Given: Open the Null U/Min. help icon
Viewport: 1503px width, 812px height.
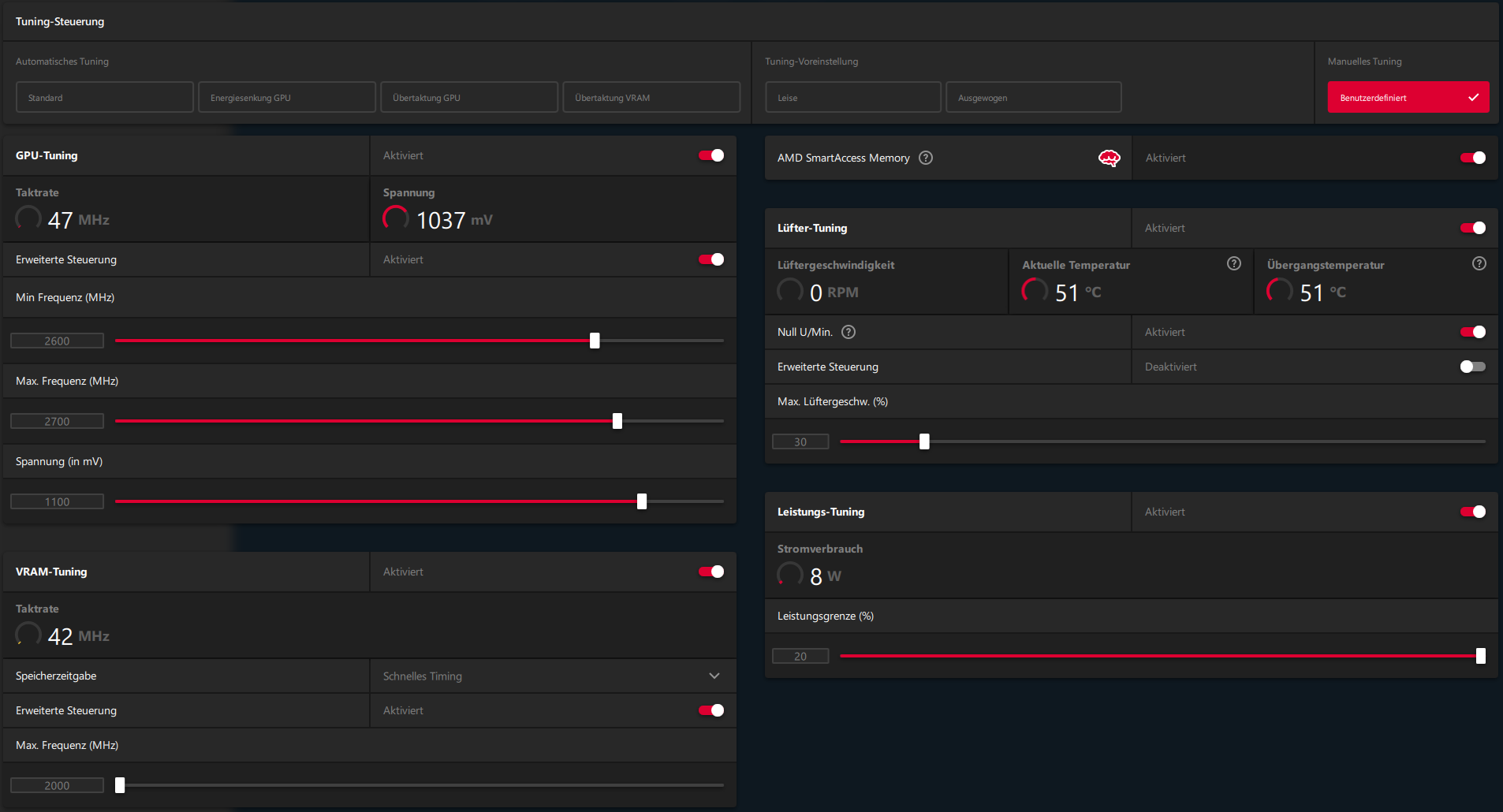Looking at the screenshot, I should pos(848,332).
